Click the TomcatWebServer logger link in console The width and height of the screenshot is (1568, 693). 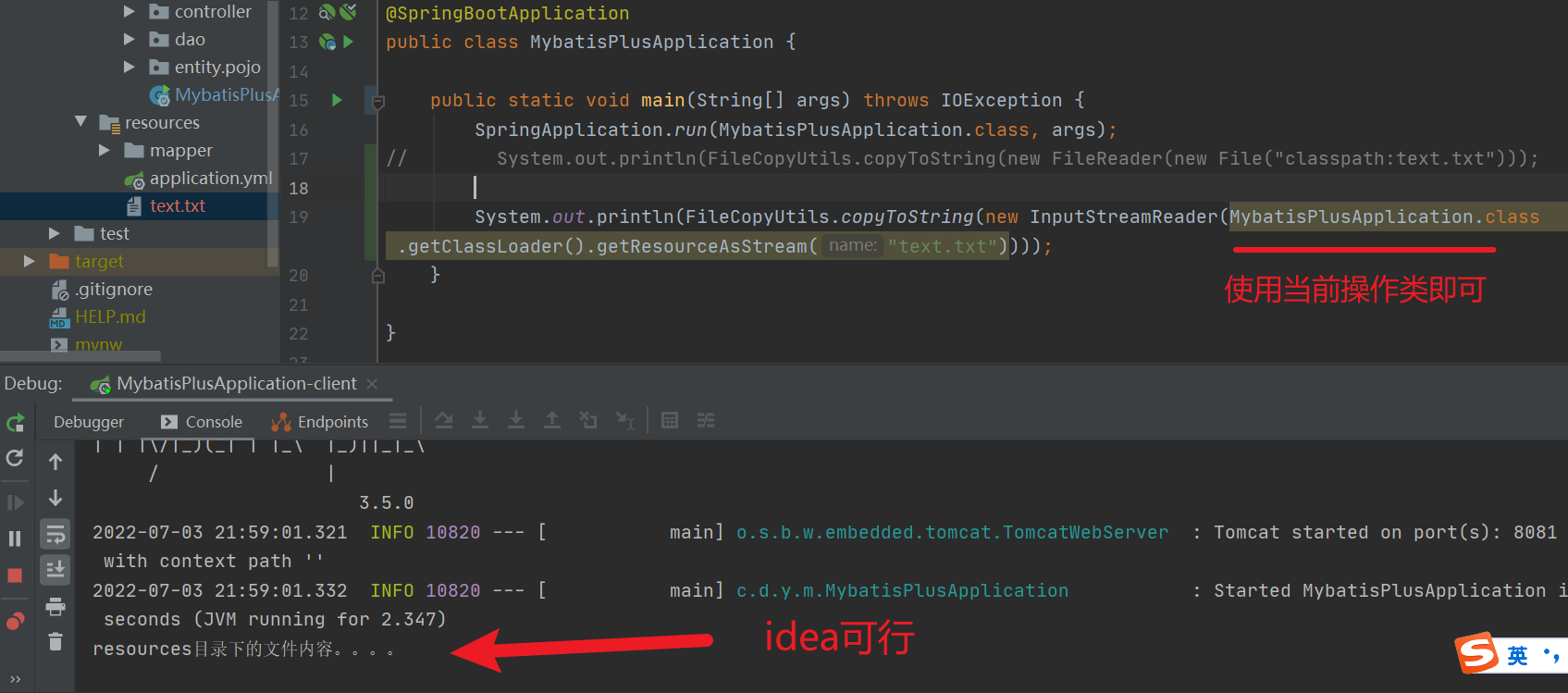tap(952, 533)
